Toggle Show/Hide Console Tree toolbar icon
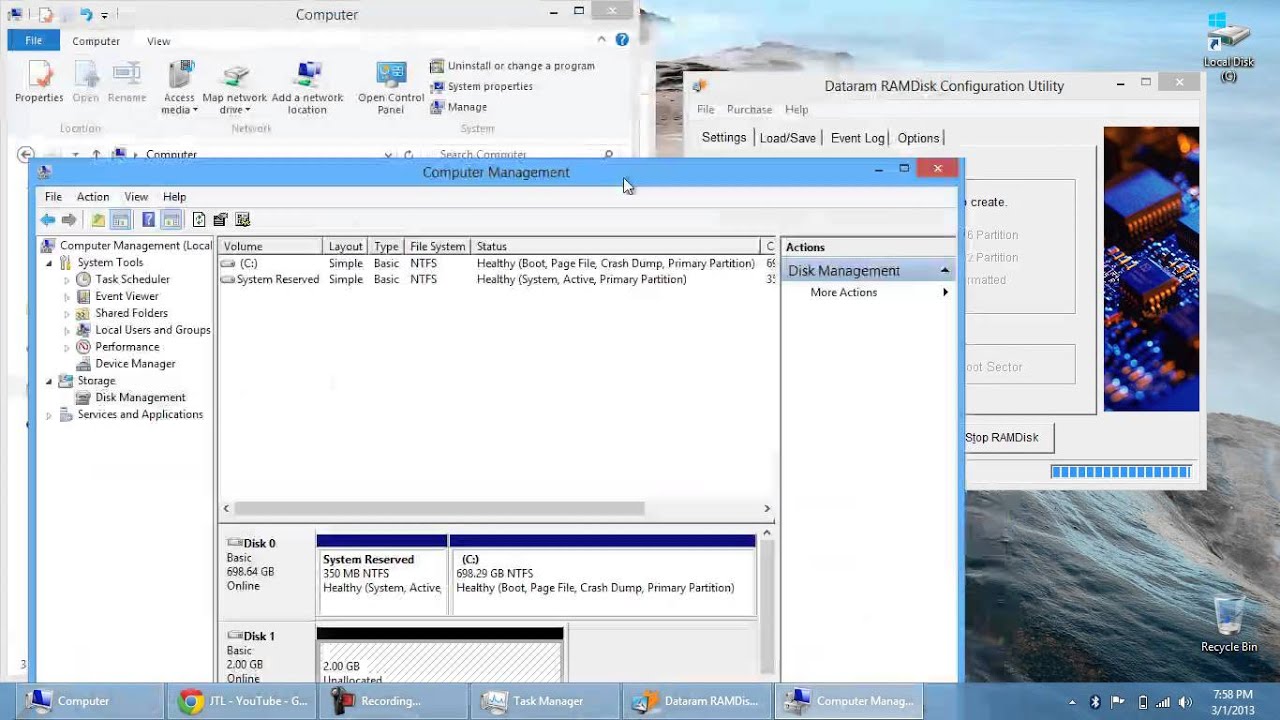 [121, 220]
